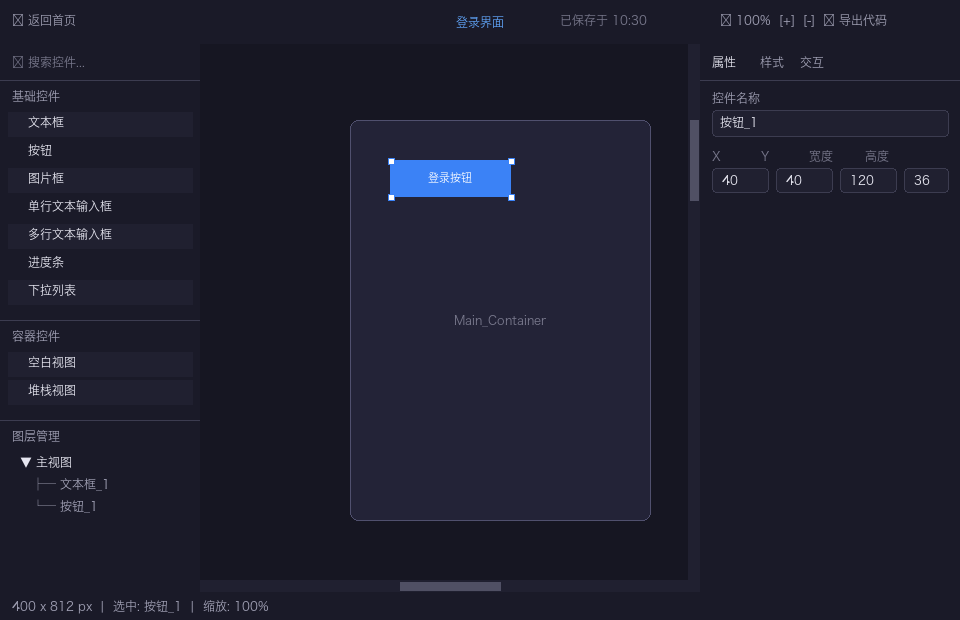Select the 文本框_1 layer
Screen dimensions: 960x620
[84, 484]
